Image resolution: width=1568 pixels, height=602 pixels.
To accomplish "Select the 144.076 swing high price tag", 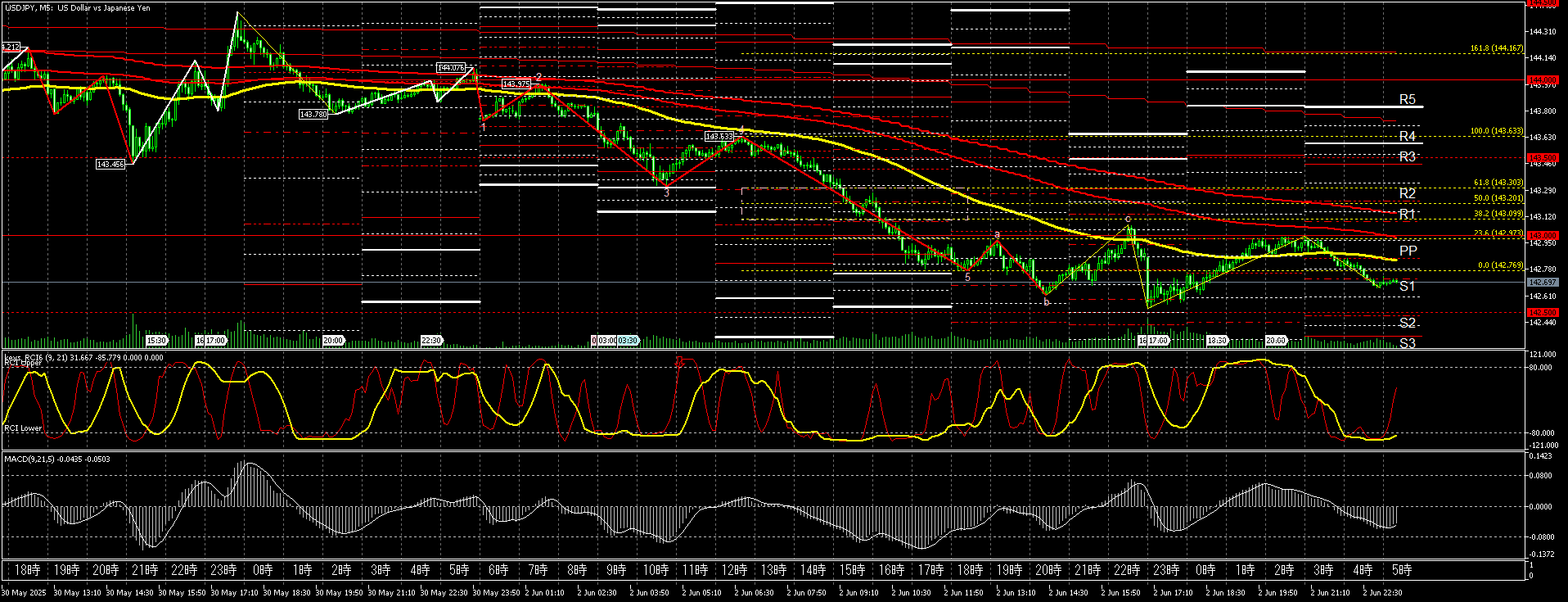I will (x=451, y=68).
